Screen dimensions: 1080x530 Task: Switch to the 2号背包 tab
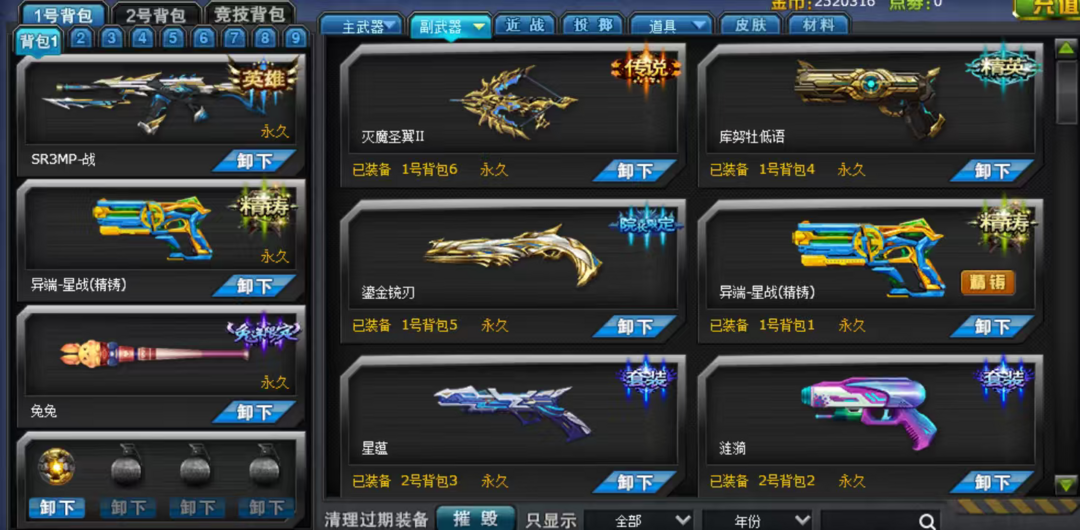[x=156, y=15]
